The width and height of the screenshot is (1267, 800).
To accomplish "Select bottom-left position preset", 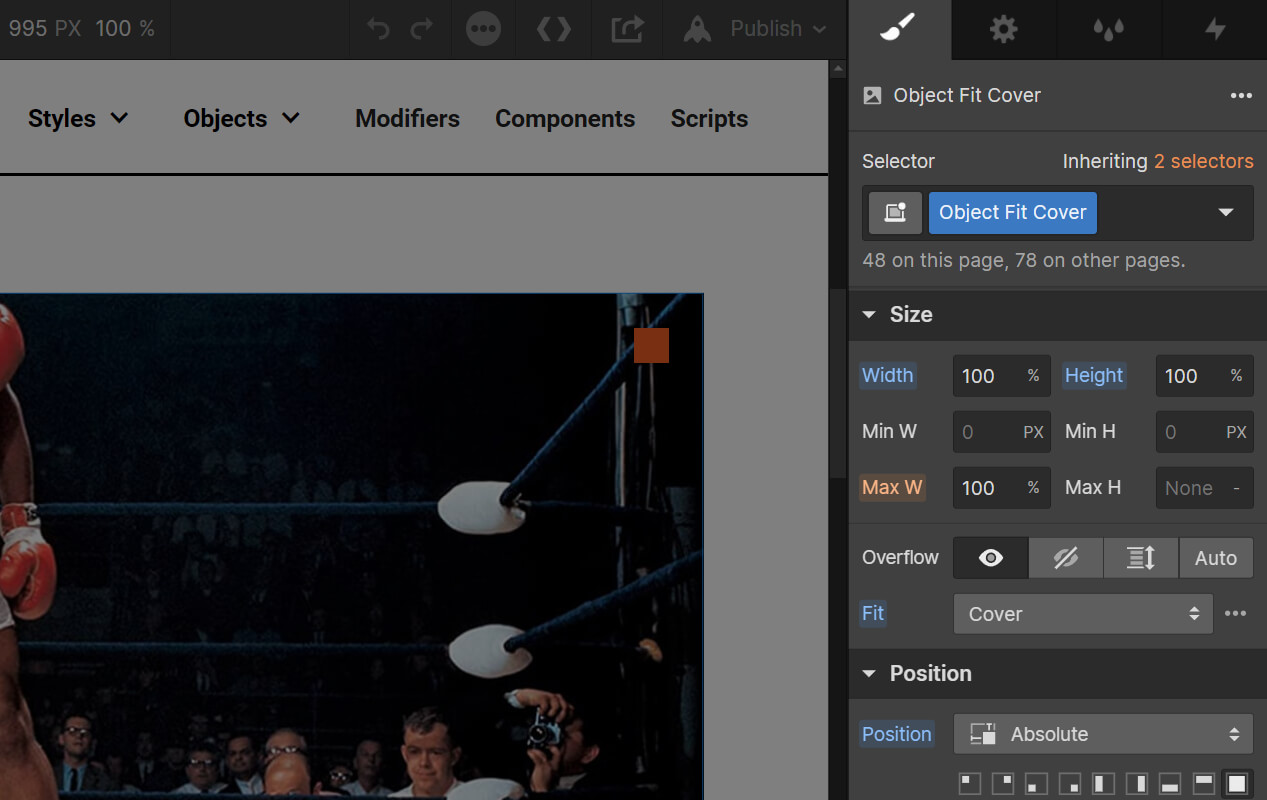I will [1036, 783].
